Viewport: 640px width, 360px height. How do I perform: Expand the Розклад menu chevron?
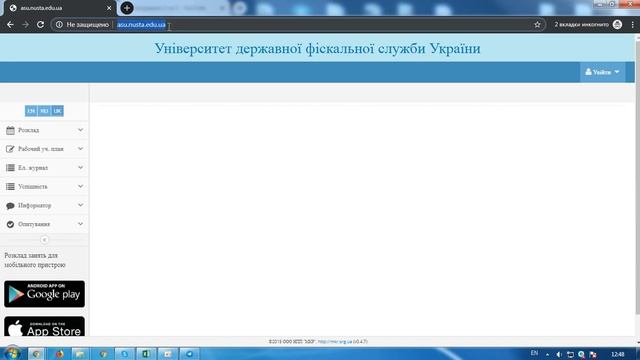tap(80, 130)
